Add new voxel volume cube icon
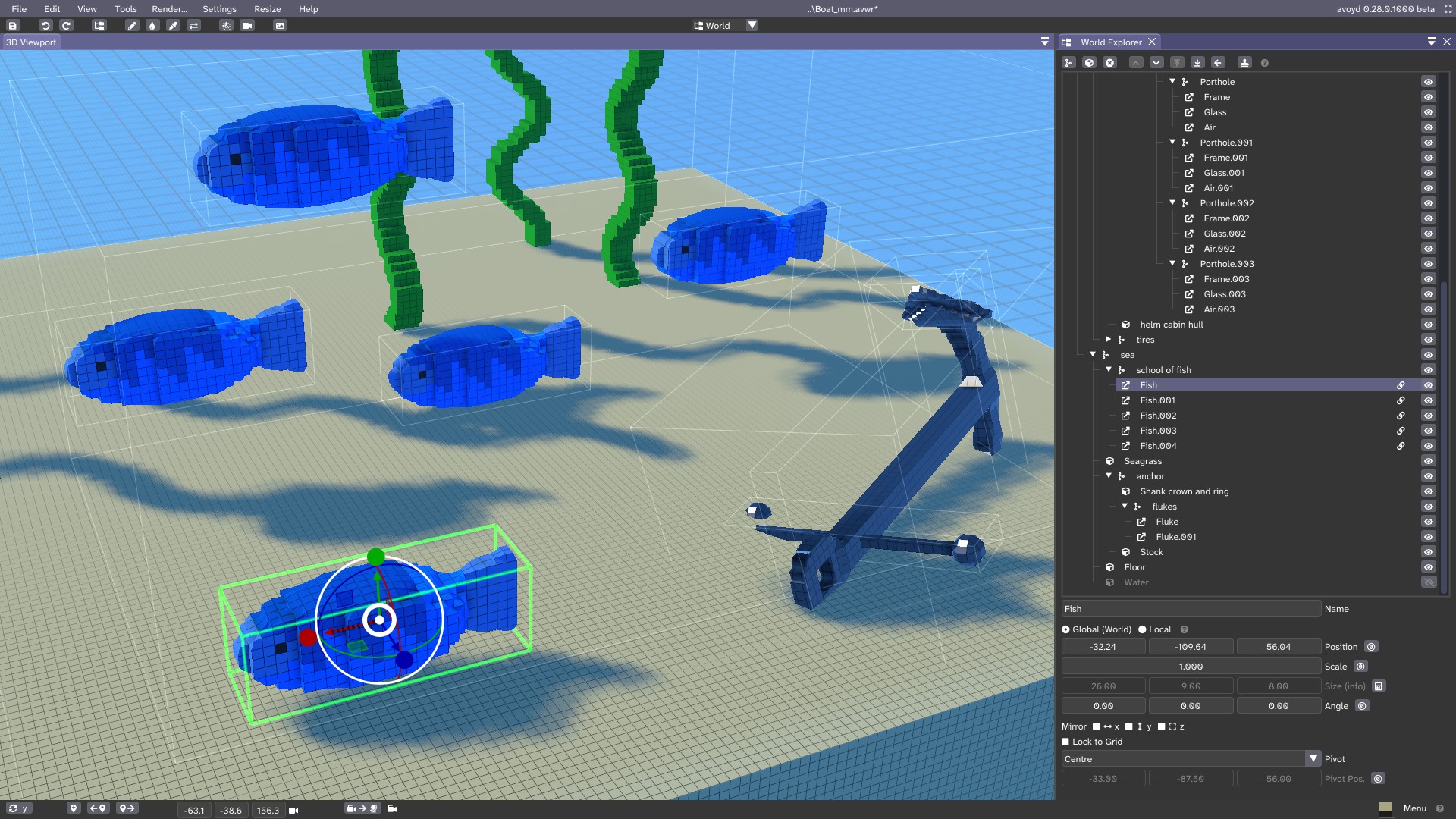 pos(1089,63)
